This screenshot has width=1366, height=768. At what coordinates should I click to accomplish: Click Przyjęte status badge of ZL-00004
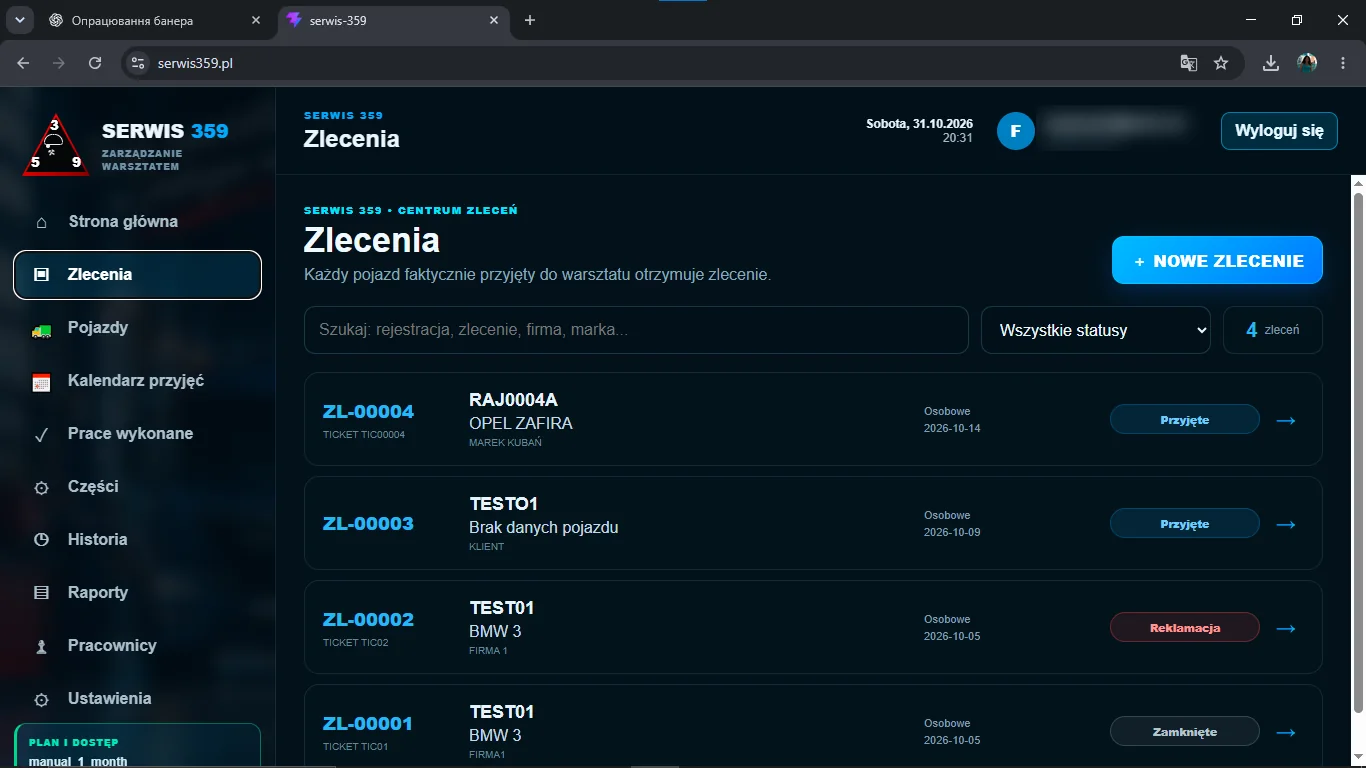tap(1185, 420)
